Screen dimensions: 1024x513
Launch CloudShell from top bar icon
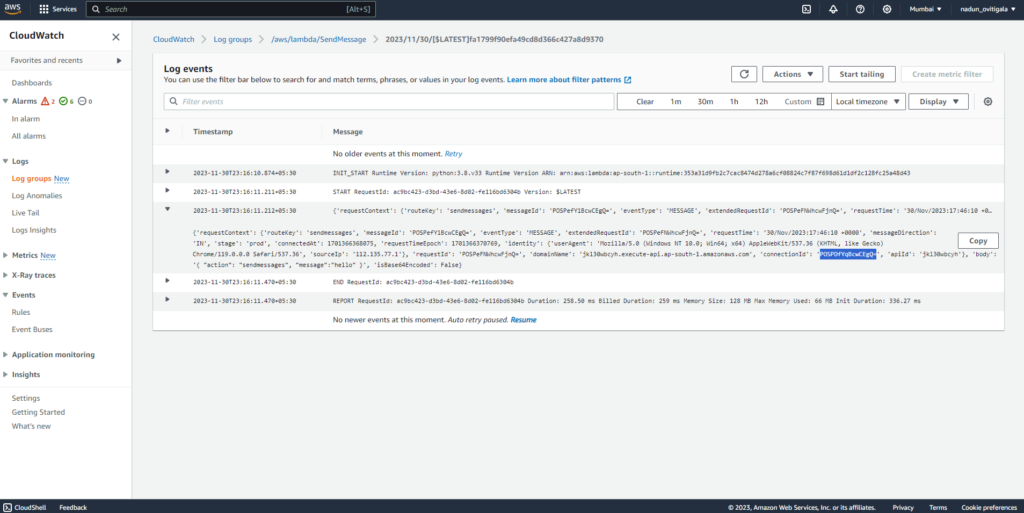[807, 9]
